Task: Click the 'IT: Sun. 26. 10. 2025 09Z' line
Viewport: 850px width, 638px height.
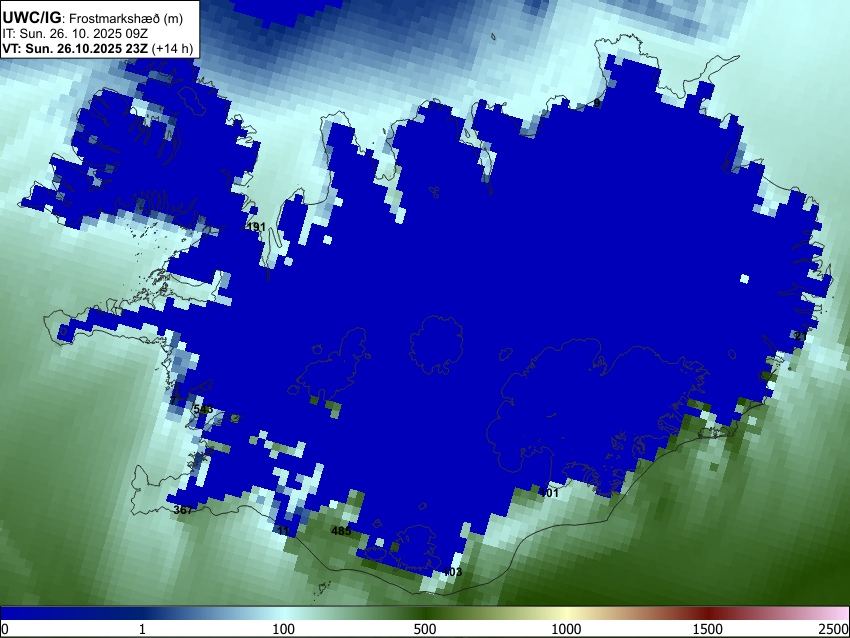Action: 75,33
